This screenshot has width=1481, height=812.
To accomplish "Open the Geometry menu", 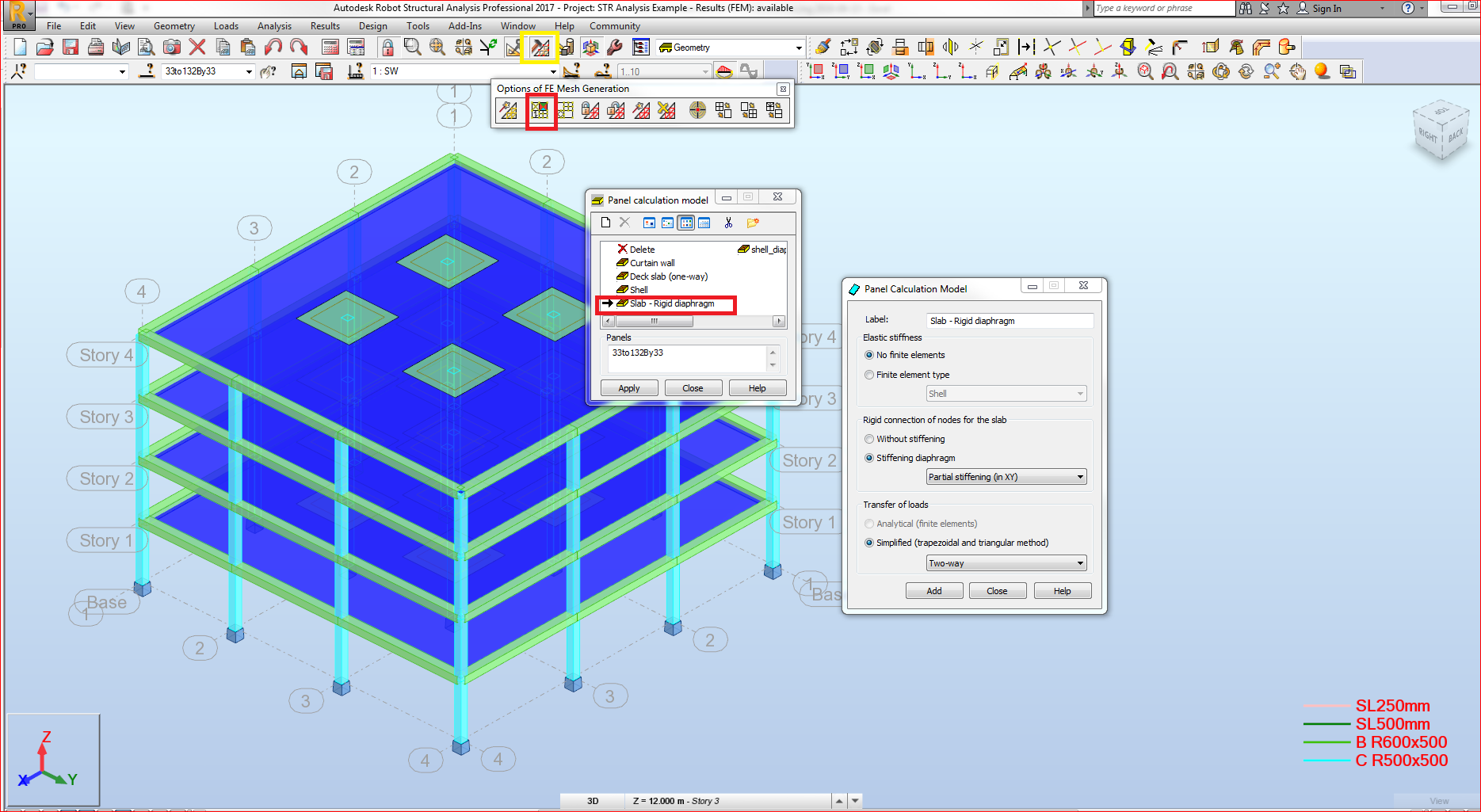I will tap(174, 26).
